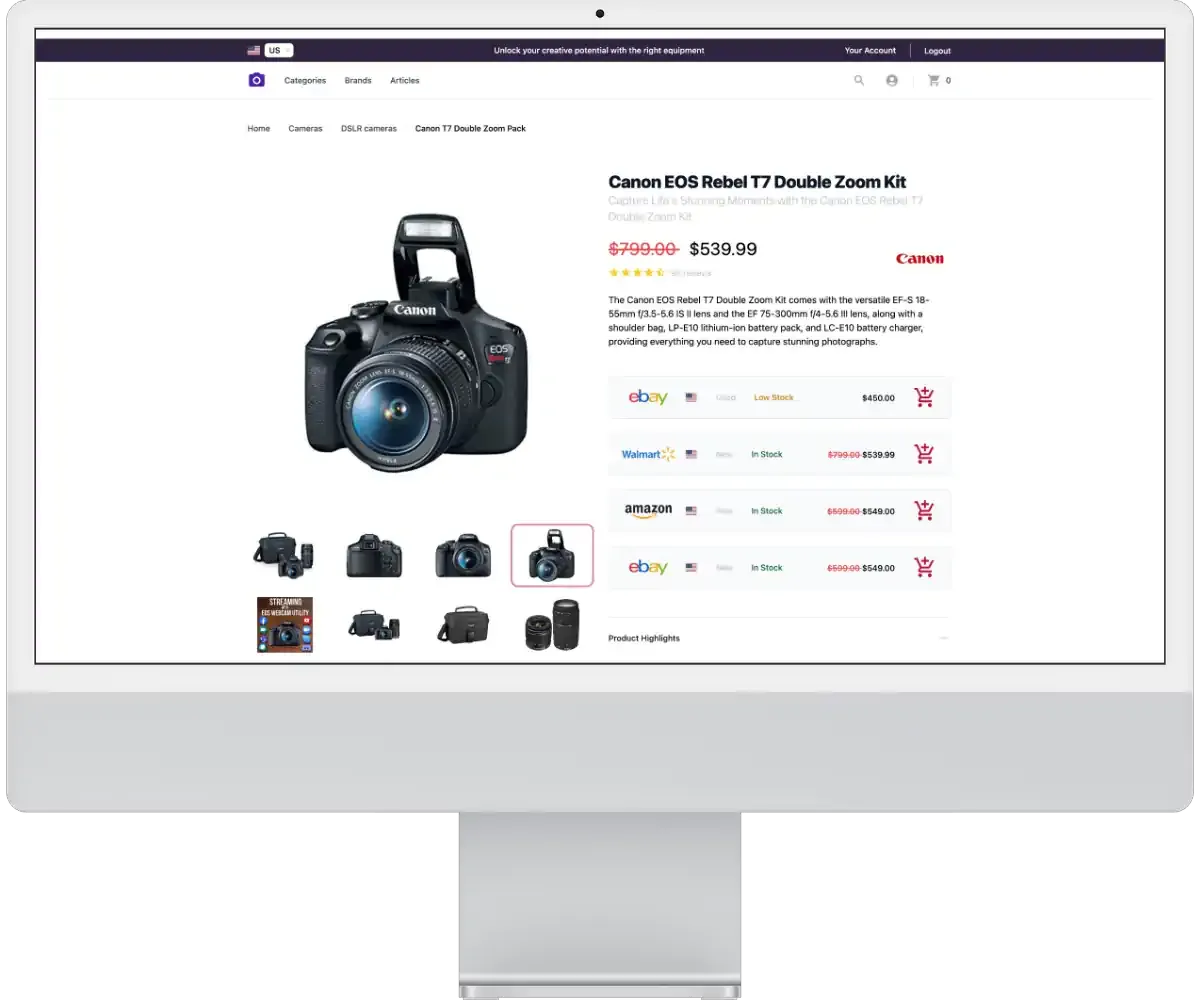Add the $450.00 used eBay offer to cart
The height and width of the screenshot is (1000, 1200).
925,397
